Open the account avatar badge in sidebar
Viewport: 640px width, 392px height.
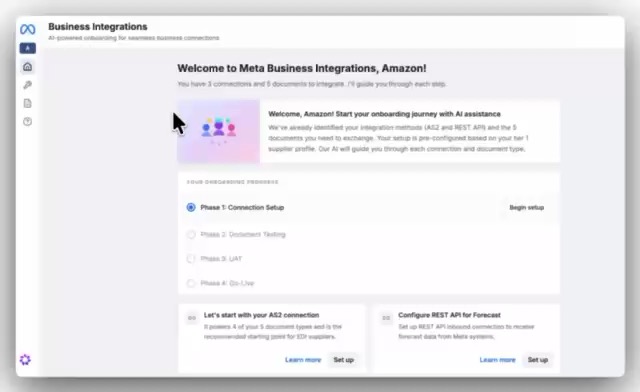pyautogui.click(x=27, y=48)
